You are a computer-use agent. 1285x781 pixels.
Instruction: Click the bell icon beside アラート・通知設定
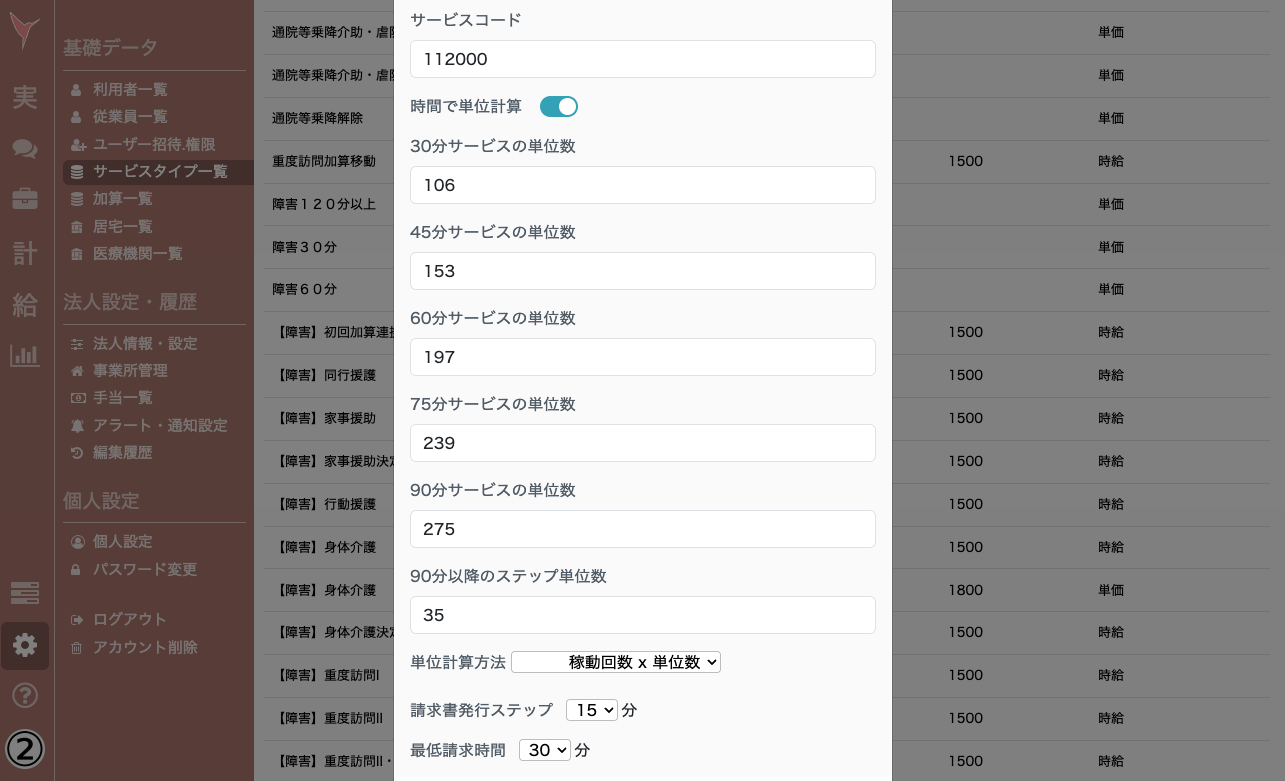point(79,425)
